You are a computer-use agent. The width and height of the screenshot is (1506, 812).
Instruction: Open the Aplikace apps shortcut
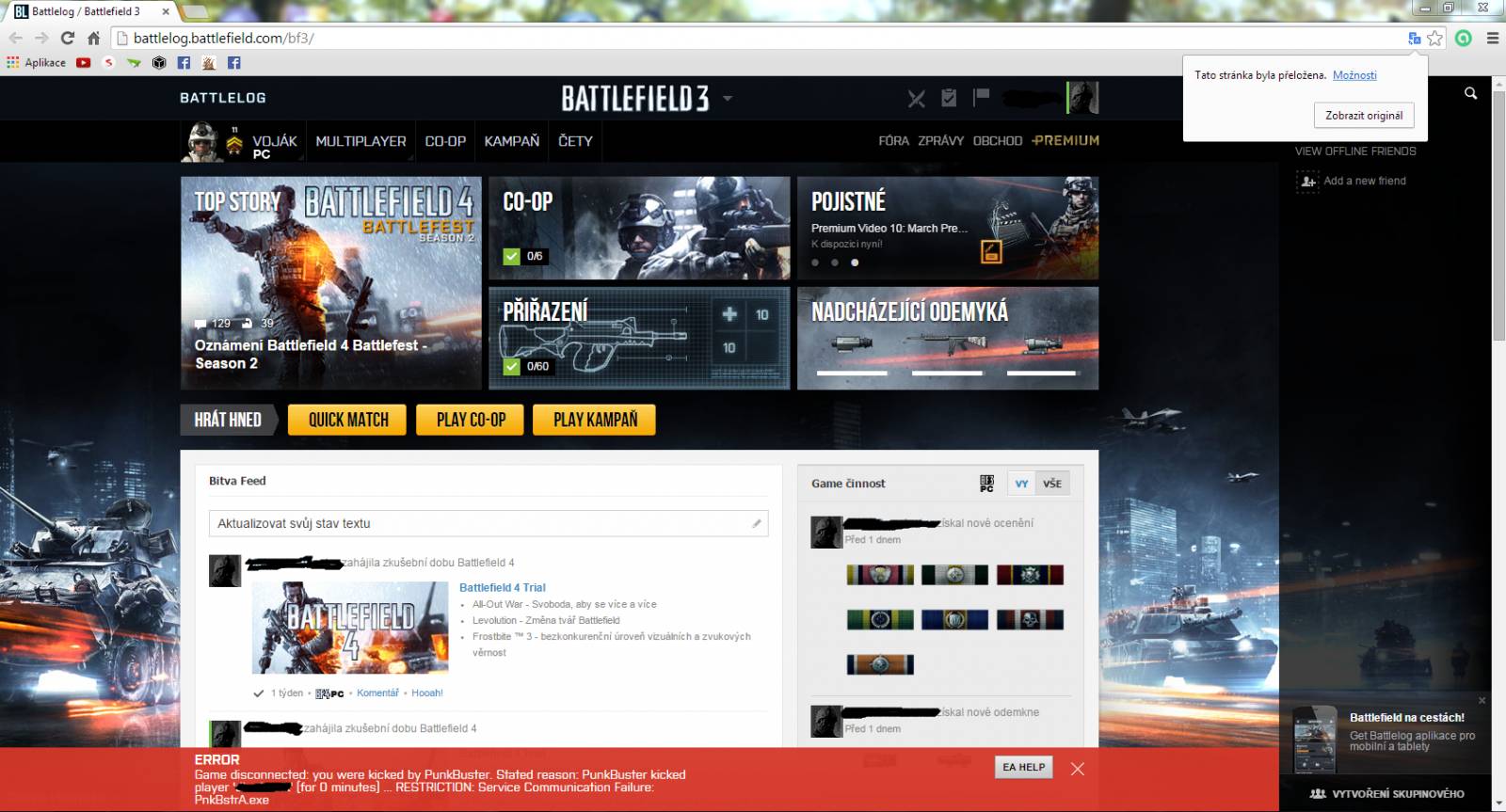[37, 63]
